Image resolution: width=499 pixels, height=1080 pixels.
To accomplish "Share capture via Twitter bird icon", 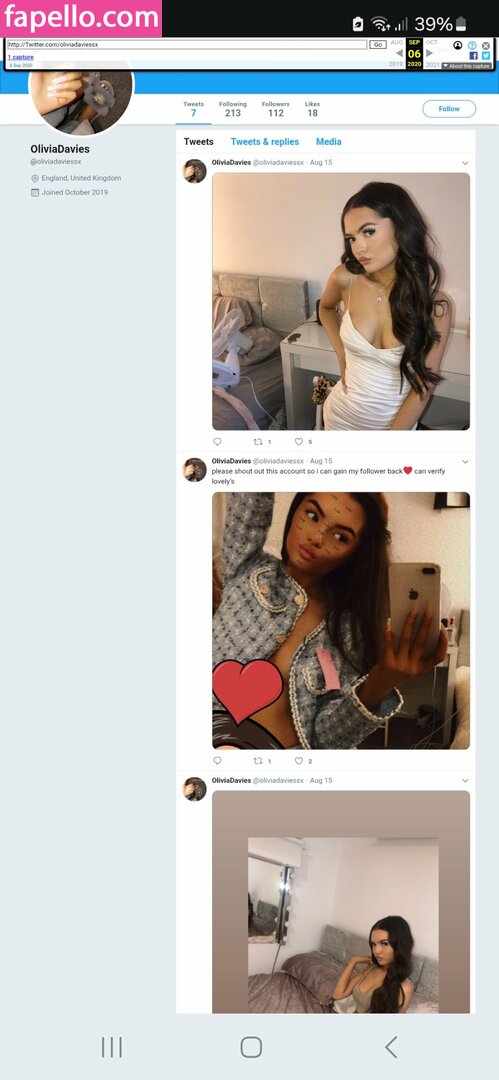I will [486, 56].
